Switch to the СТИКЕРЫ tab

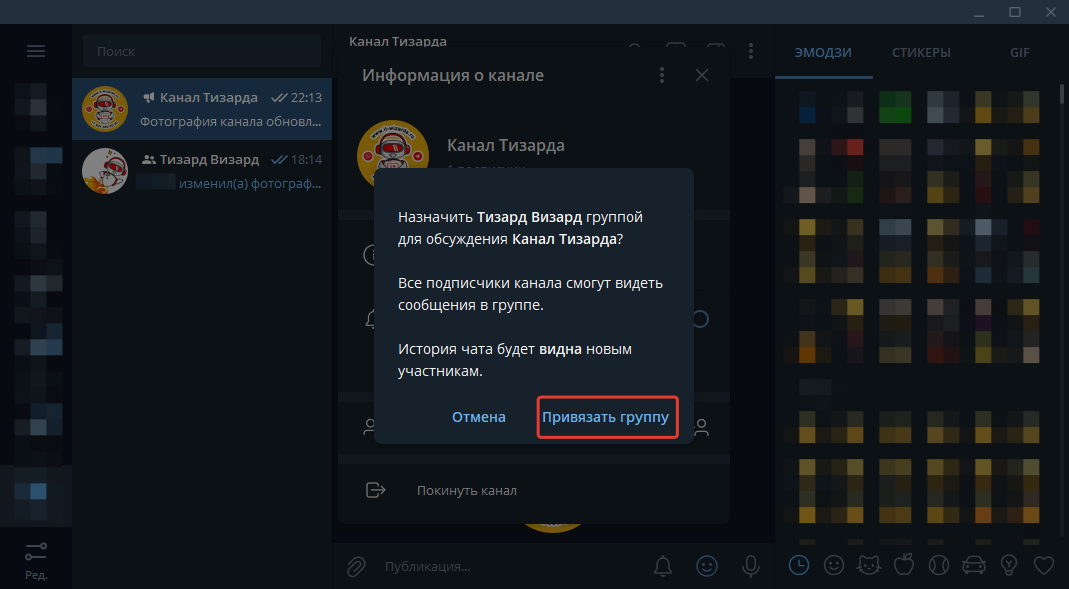(x=921, y=52)
